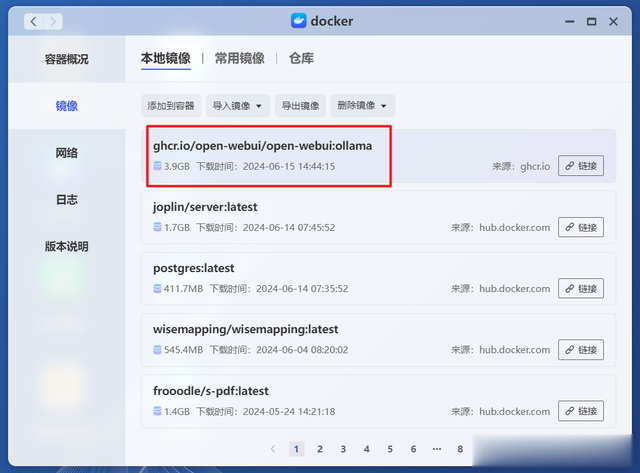Viewport: 640px width, 473px height.
Task: Open the 网络 sidebar section
Action: [67, 153]
